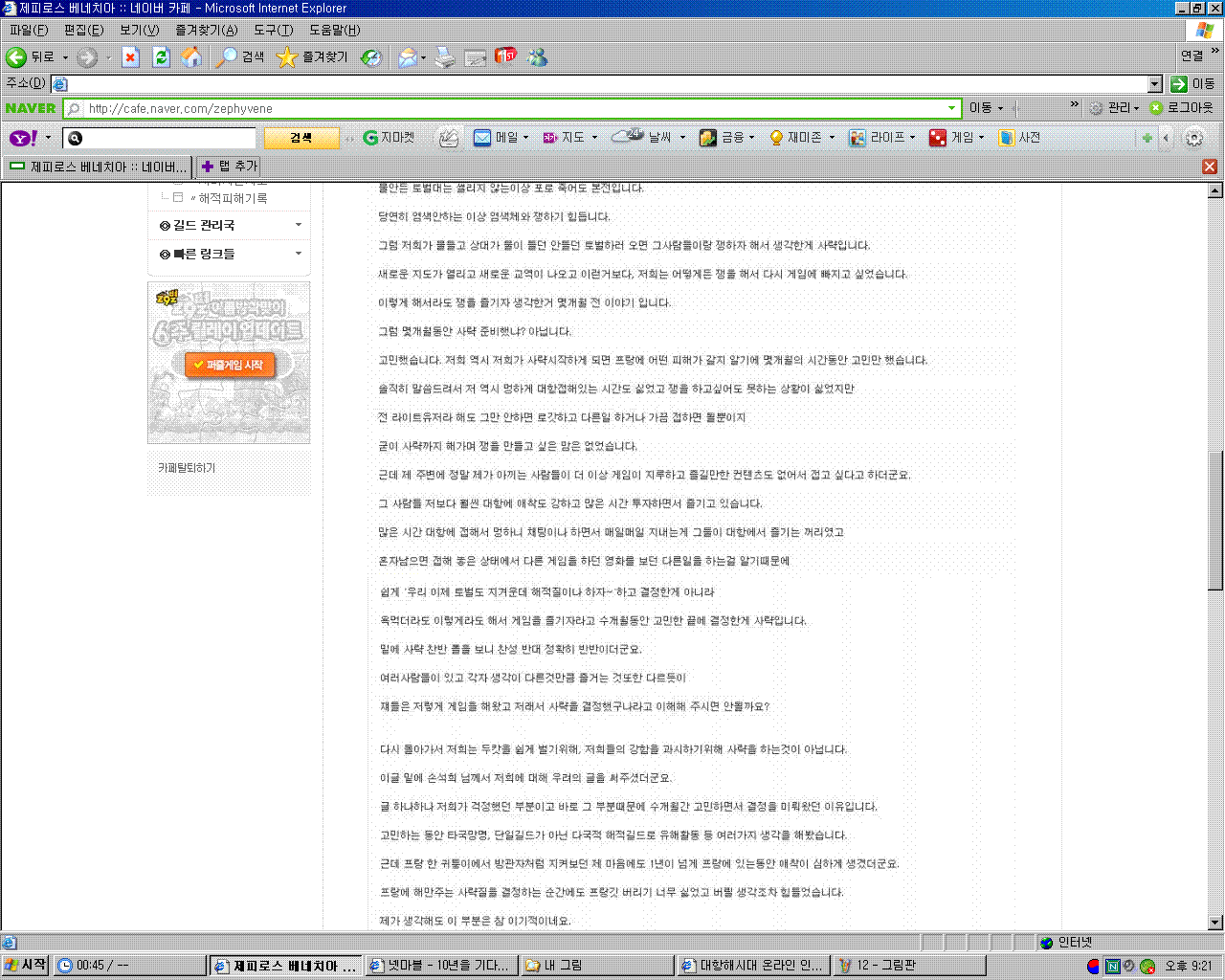This screenshot has height=980, width=1225.
Task: Open the 도구(T) menu
Action: pyautogui.click(x=273, y=30)
